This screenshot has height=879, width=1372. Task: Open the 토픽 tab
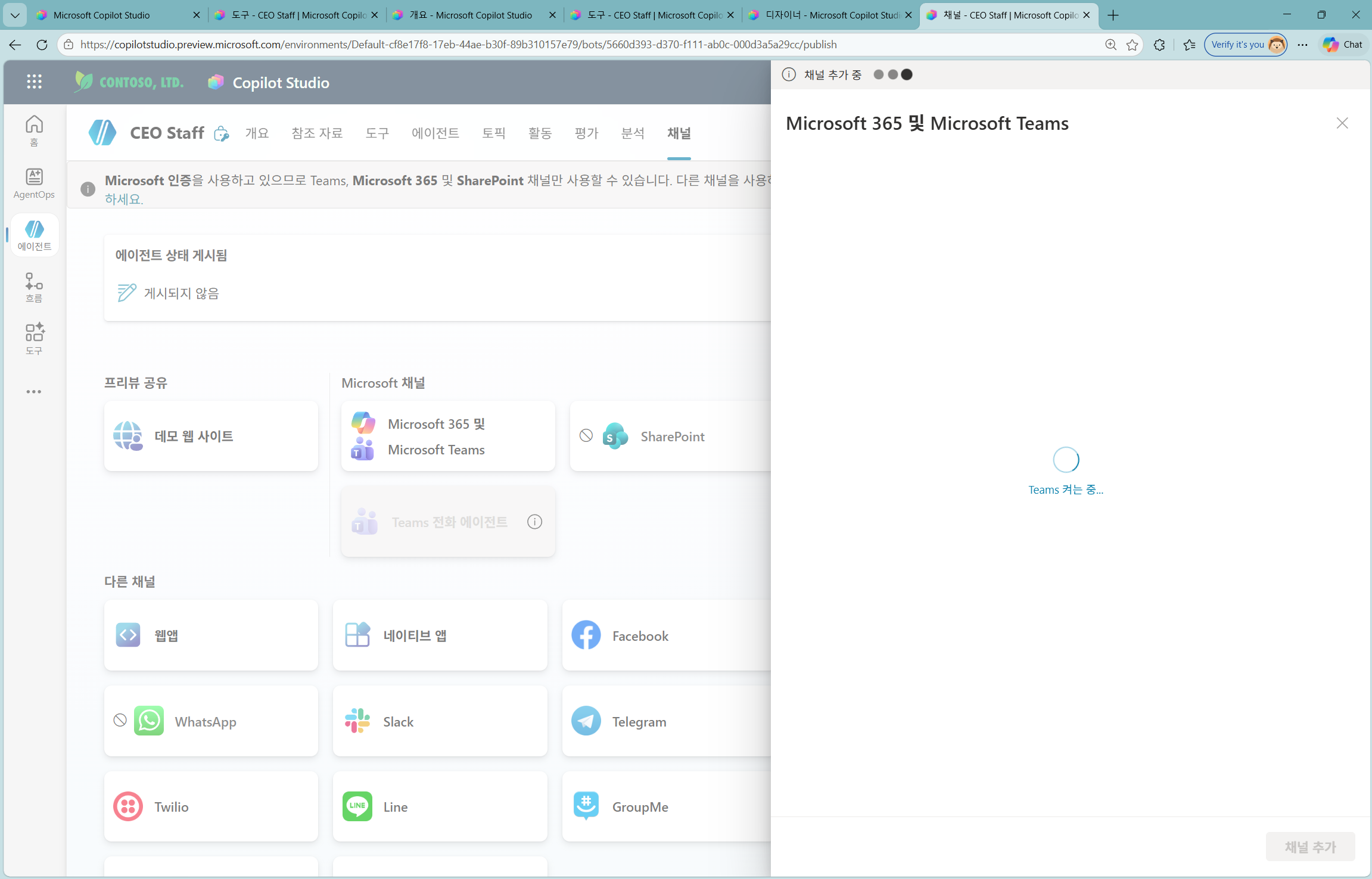(494, 133)
